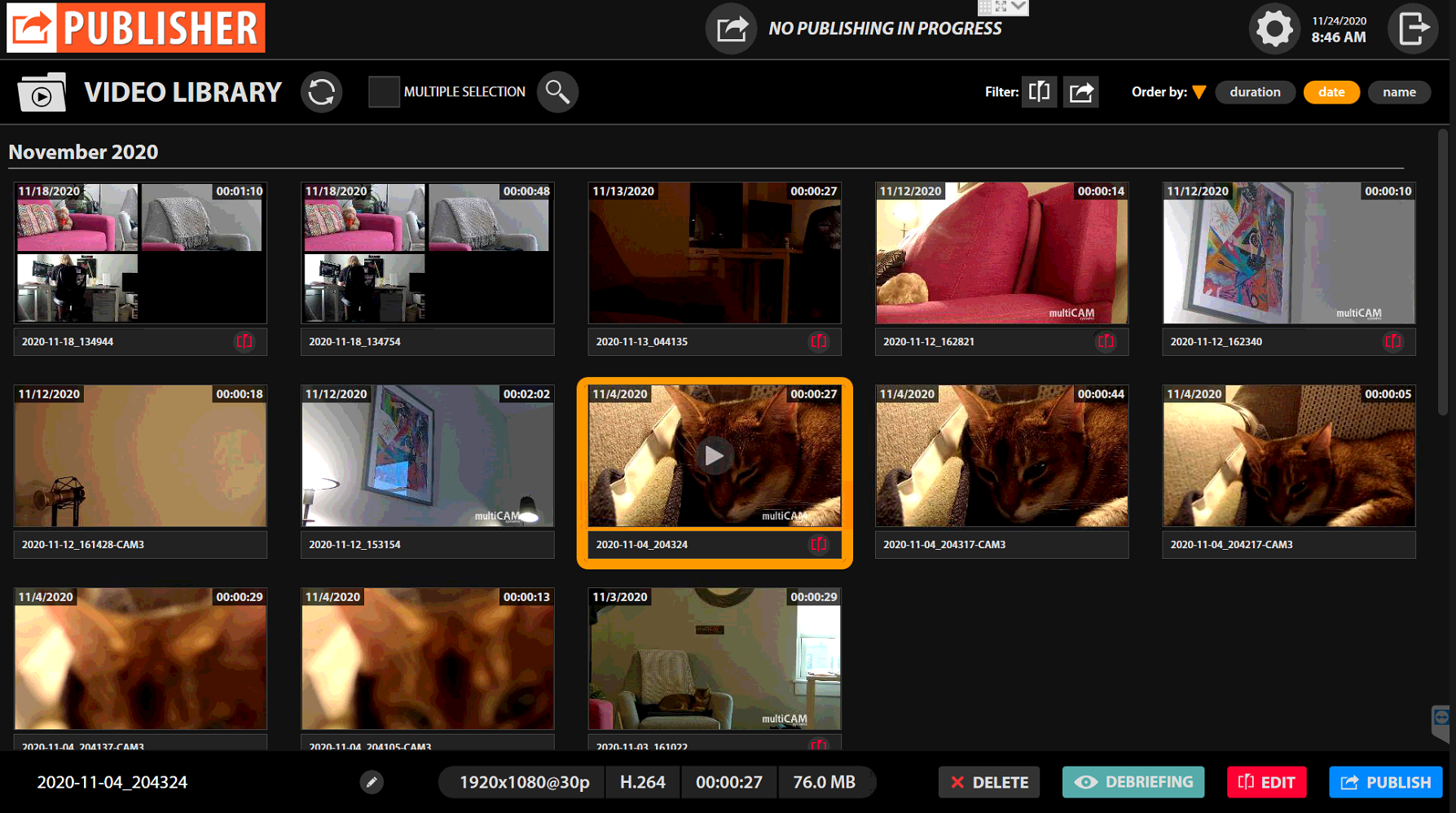This screenshot has width=1456, height=813.
Task: Select video thumbnail 2020-11-13_044135
Action: tap(715, 253)
